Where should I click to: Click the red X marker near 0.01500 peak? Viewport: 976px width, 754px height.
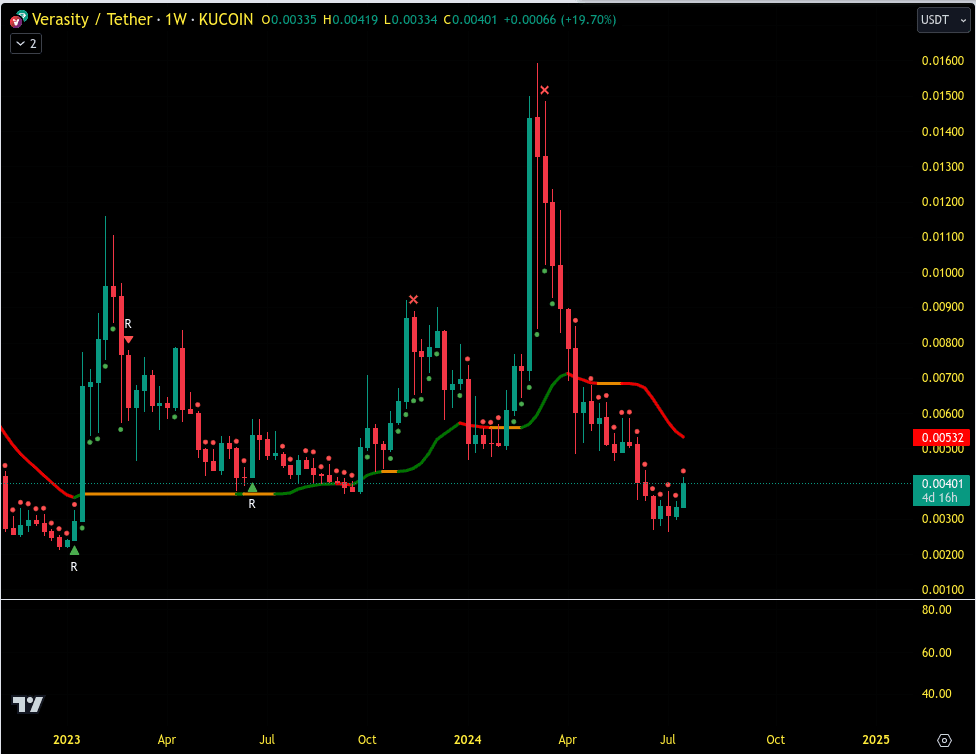[545, 90]
